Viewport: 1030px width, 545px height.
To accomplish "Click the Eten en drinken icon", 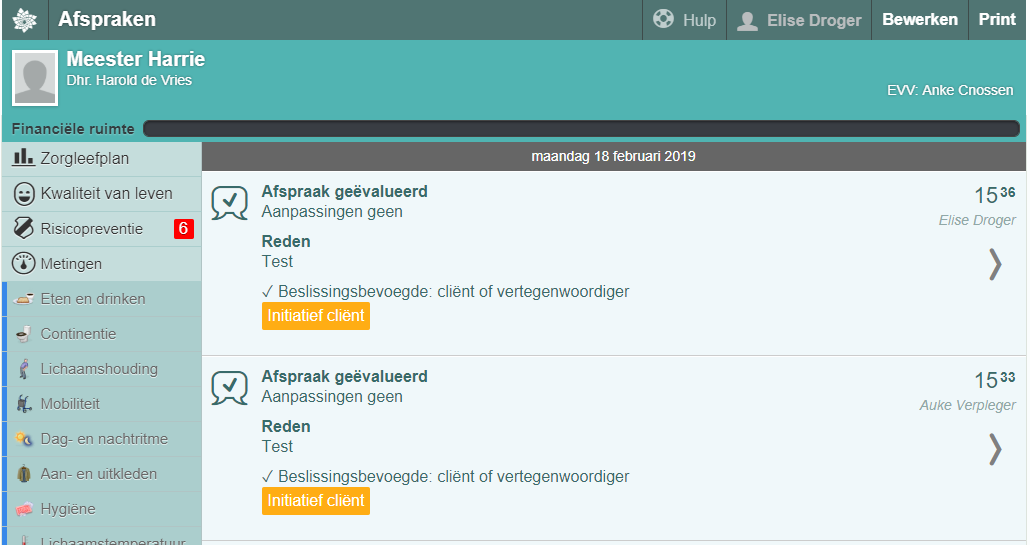I will click(25, 299).
